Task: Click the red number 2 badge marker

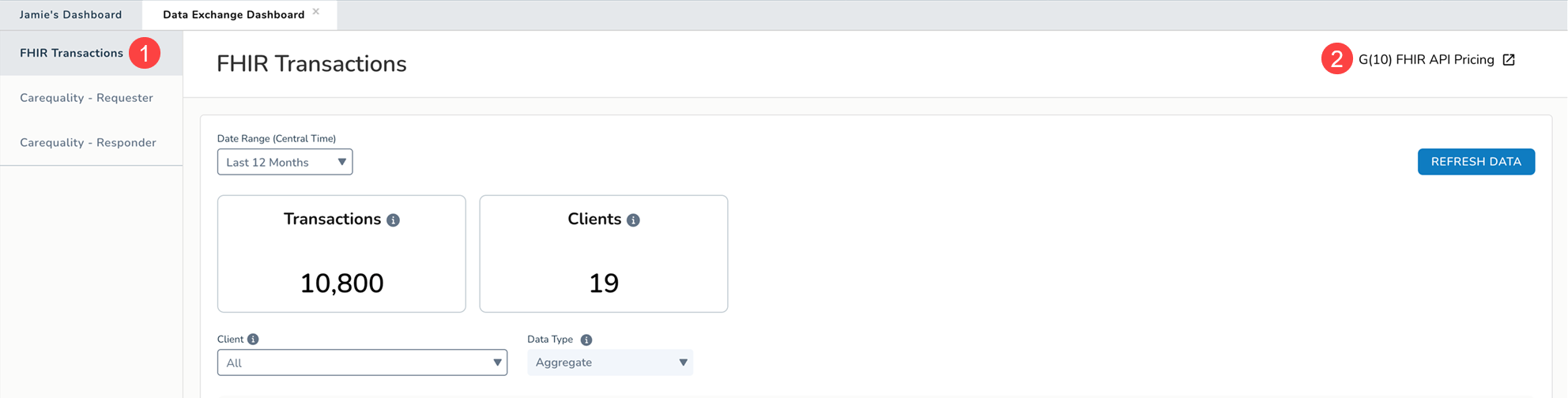Action: point(1336,59)
